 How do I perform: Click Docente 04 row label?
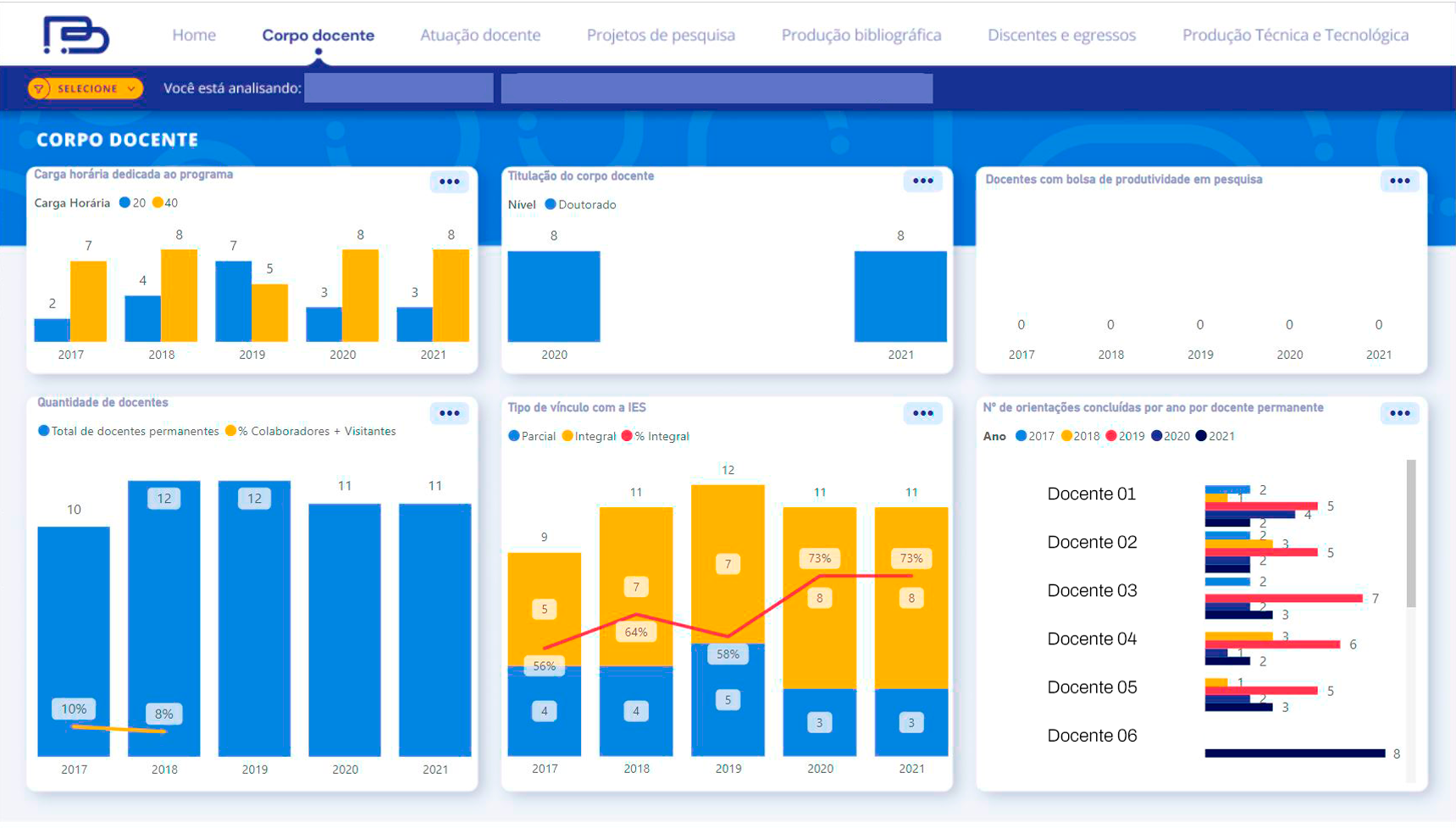coord(1092,638)
